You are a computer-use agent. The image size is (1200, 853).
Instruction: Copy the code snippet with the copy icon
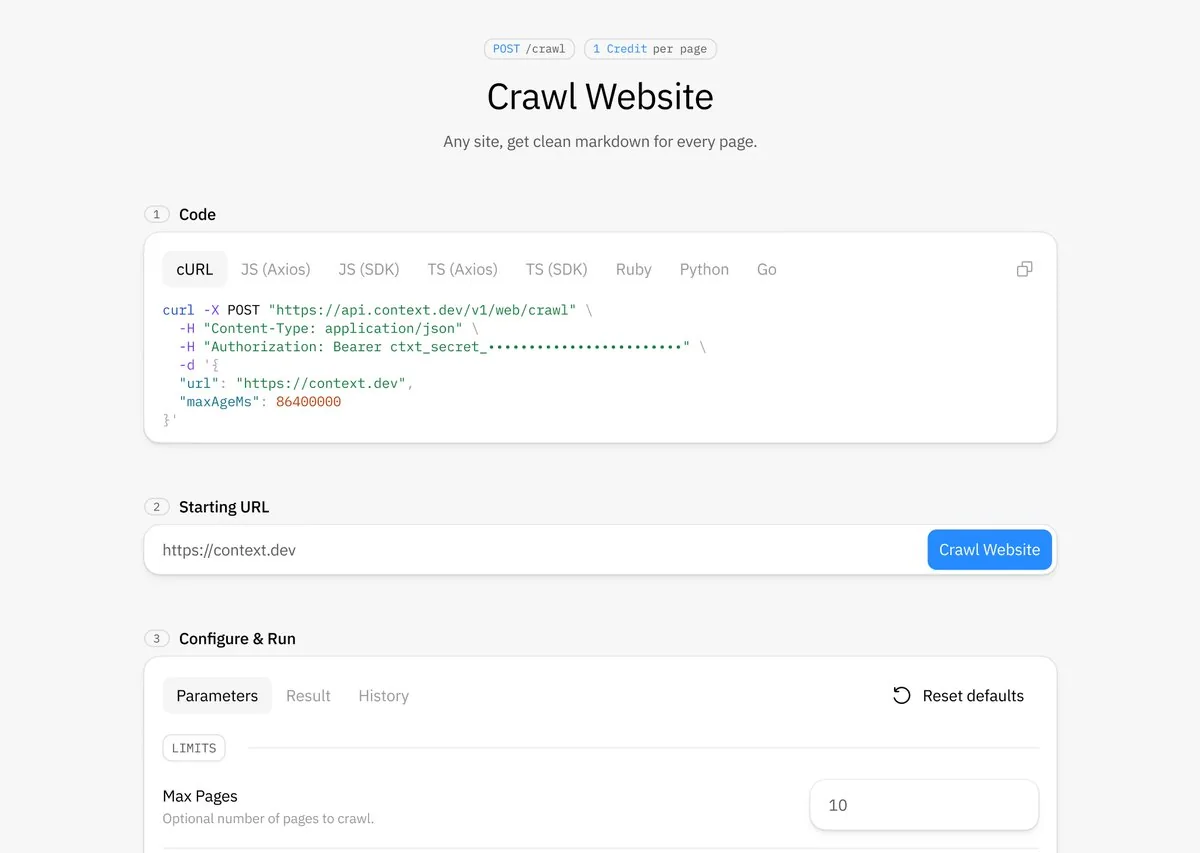[x=1024, y=269]
